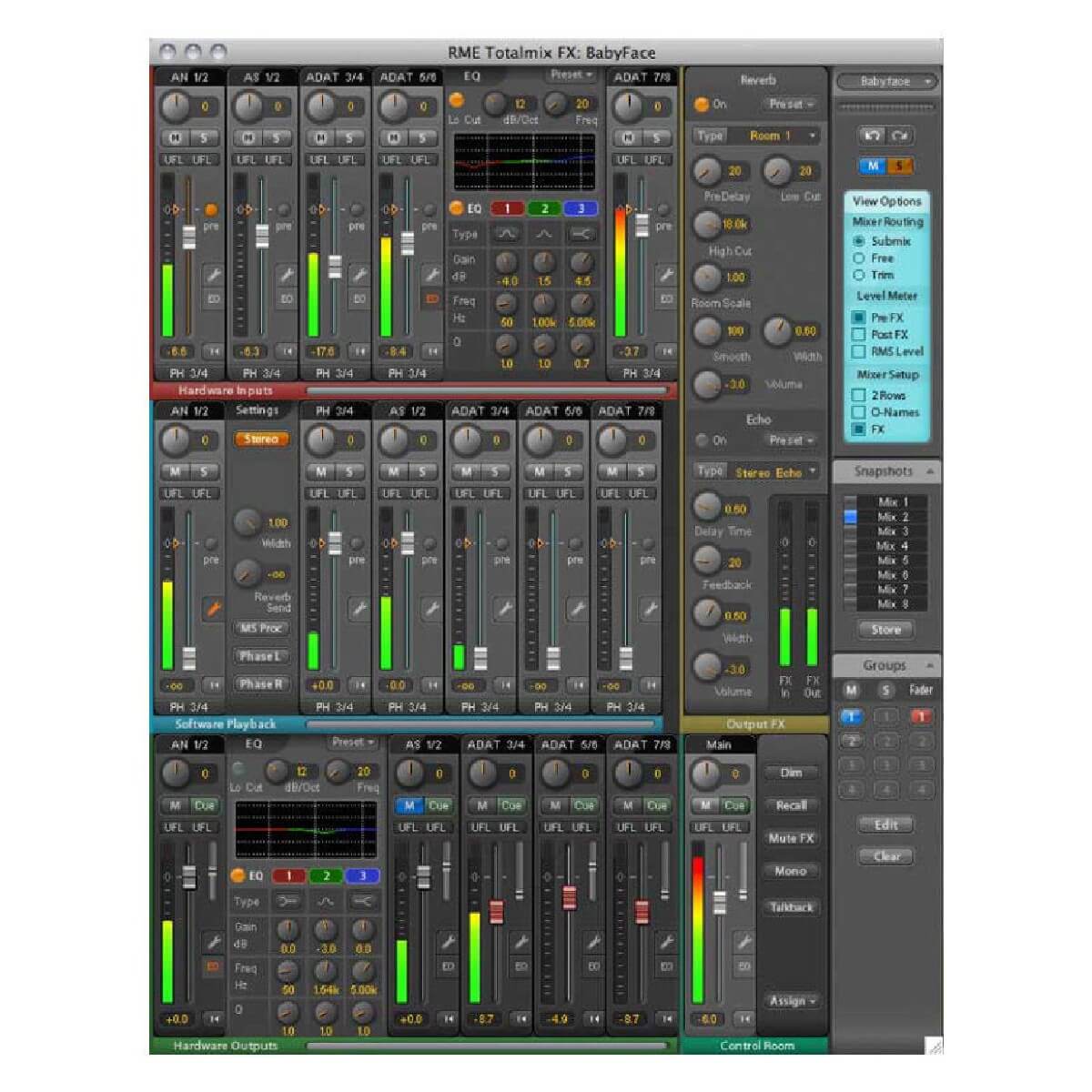This screenshot has width=1092, height=1092.
Task: Click the Main channel volume fader
Action: pyautogui.click(x=720, y=903)
